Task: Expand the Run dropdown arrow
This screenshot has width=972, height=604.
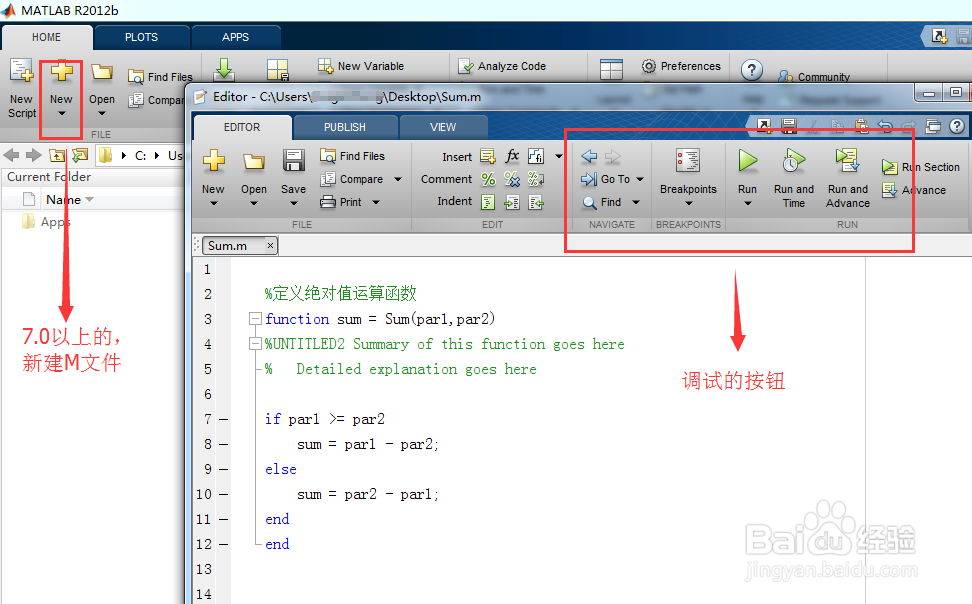Action: pos(748,203)
